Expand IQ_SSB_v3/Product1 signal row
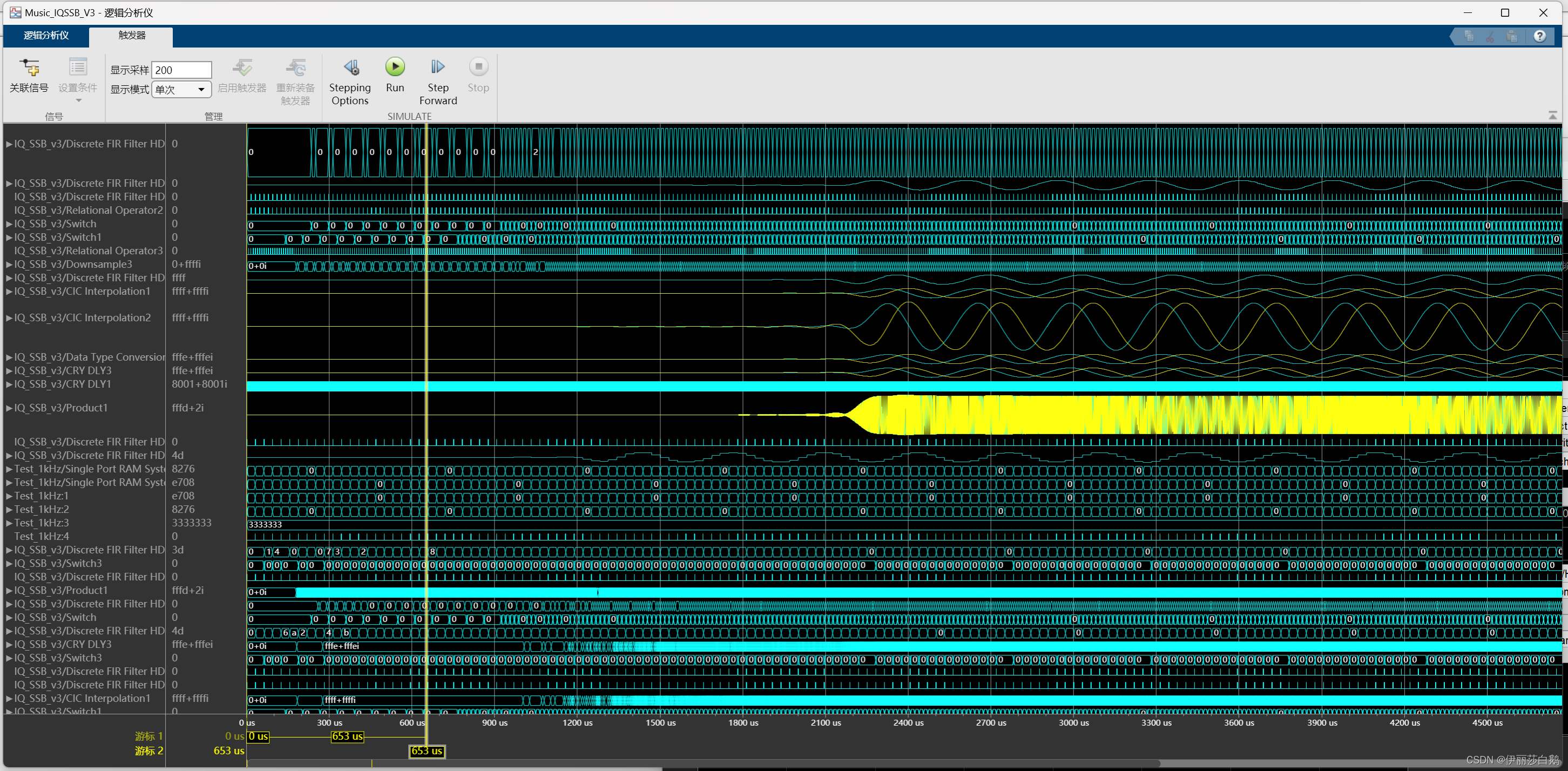 (9, 408)
